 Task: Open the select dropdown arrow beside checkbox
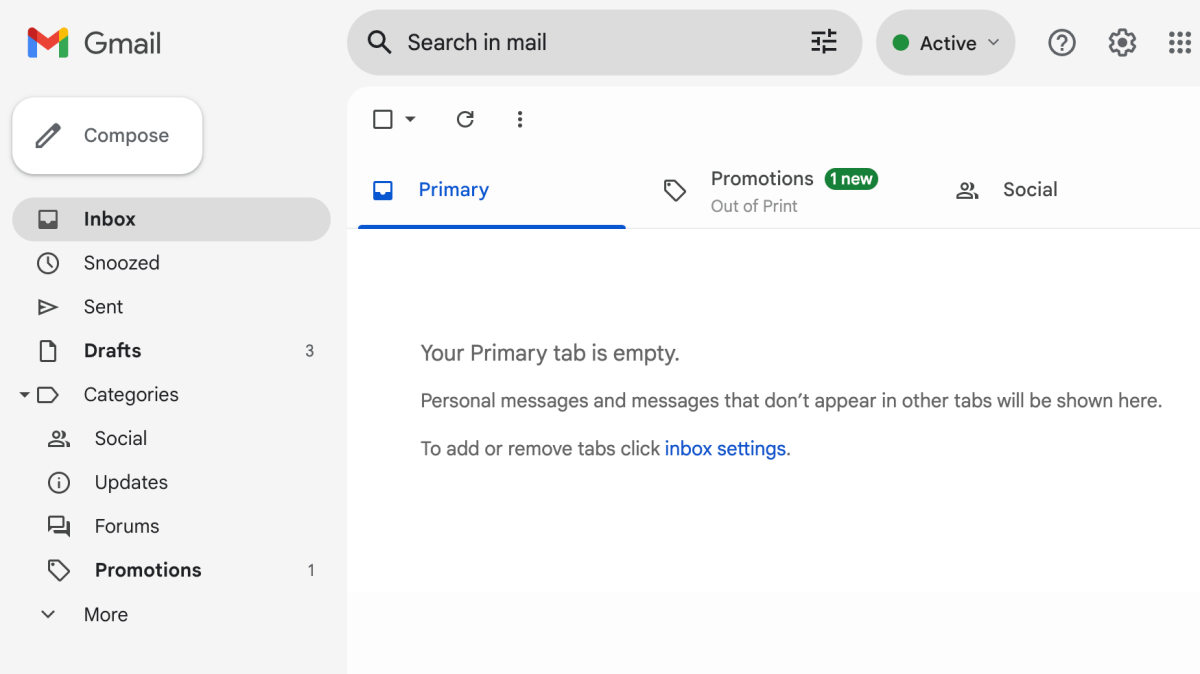[x=410, y=119]
